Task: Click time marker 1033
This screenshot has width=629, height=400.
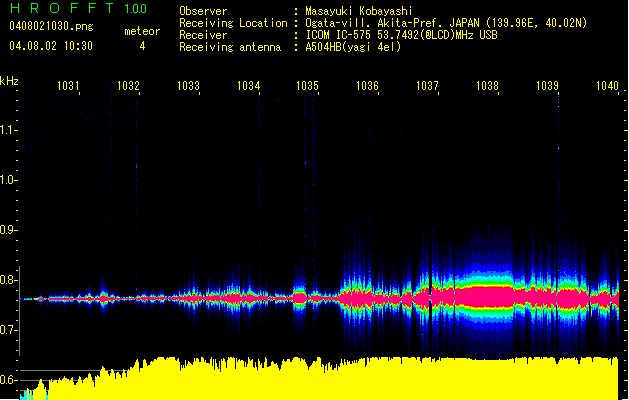Action: point(188,85)
